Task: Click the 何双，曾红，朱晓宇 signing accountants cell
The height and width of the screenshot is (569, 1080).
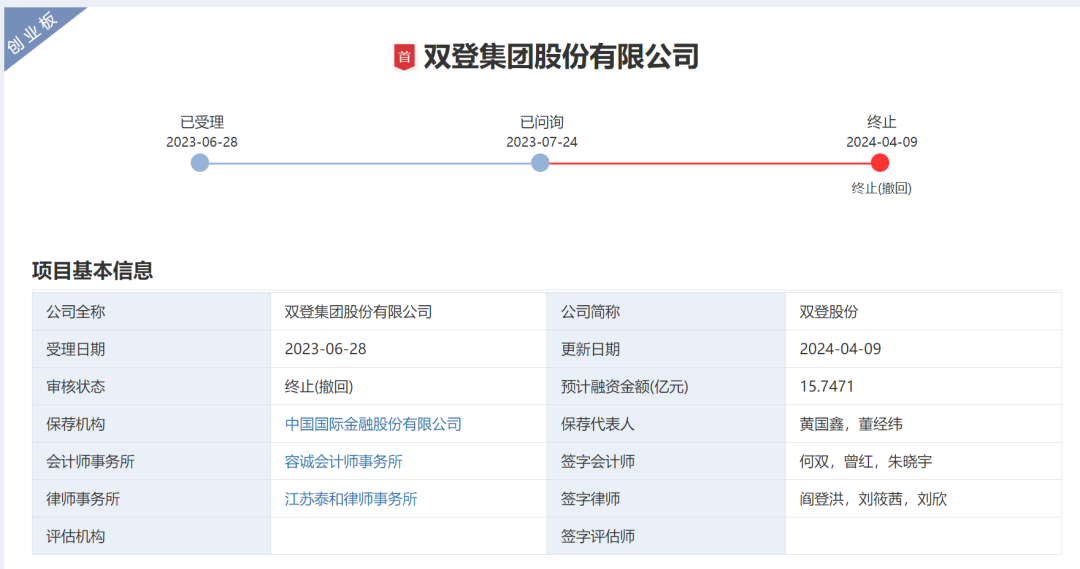Action: (x=865, y=461)
